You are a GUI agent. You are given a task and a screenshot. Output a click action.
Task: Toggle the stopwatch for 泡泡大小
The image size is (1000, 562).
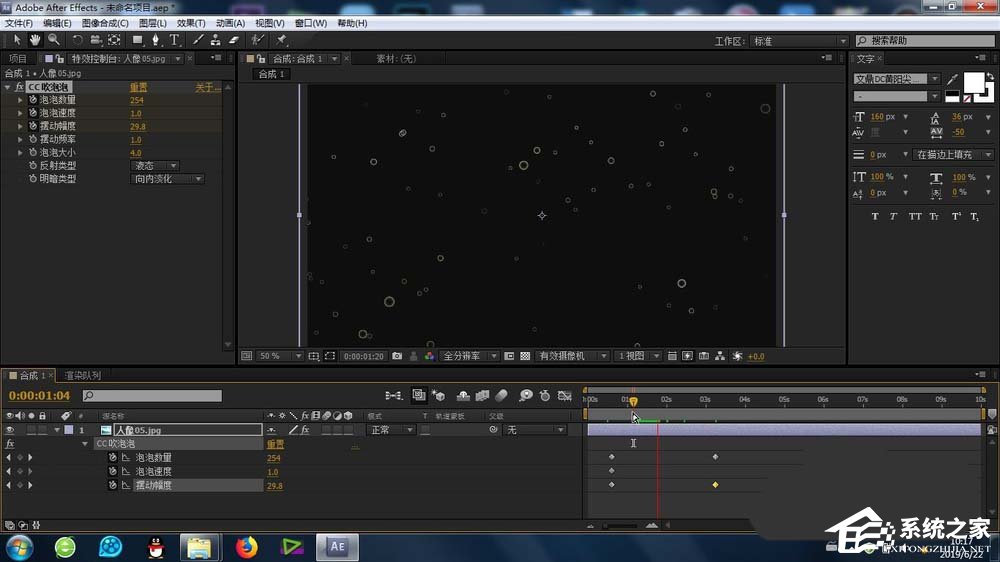tap(32, 153)
